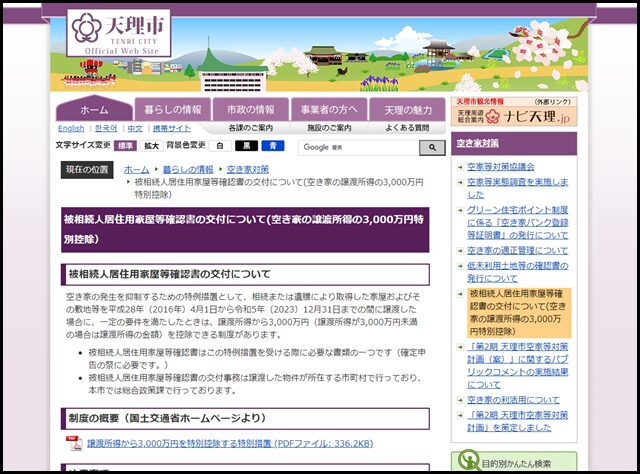Open 計画を策定しました sidebar link
640x474 pixels.
click(x=518, y=421)
